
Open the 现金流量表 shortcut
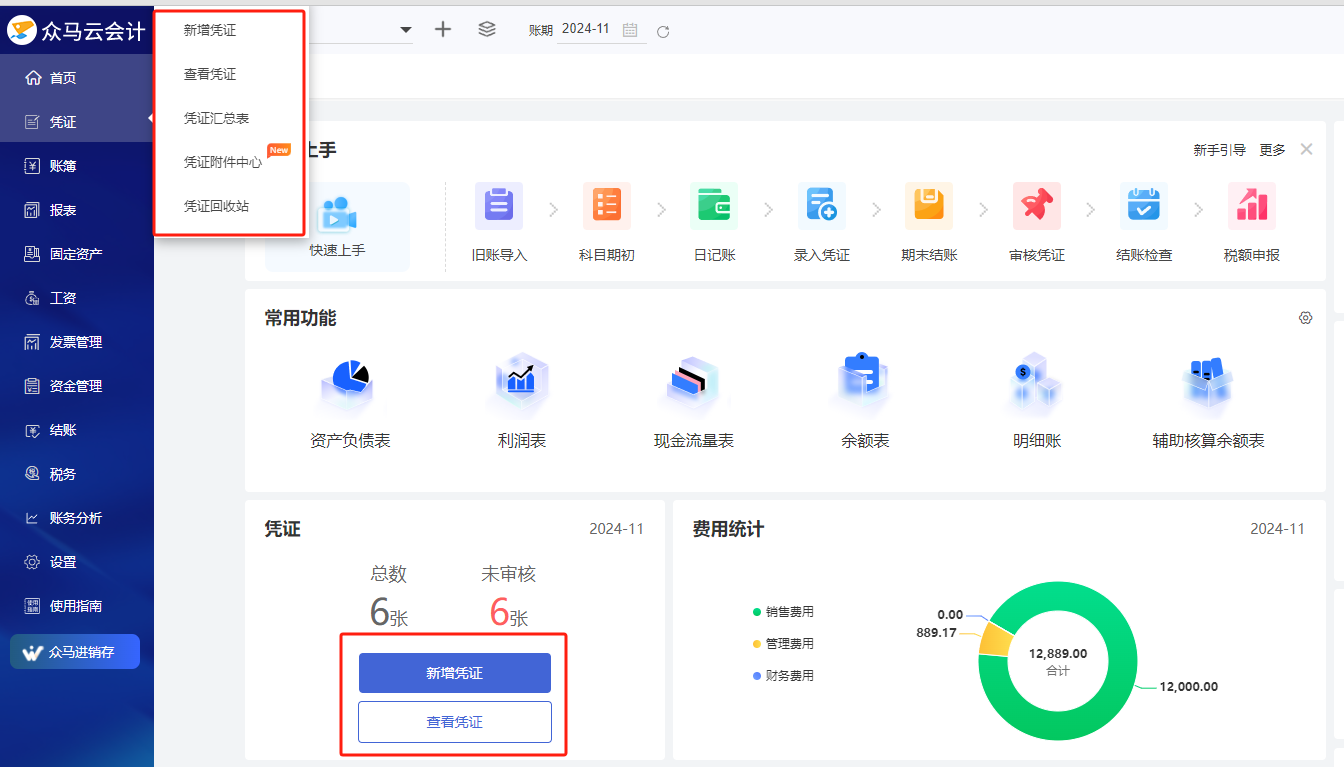[694, 401]
